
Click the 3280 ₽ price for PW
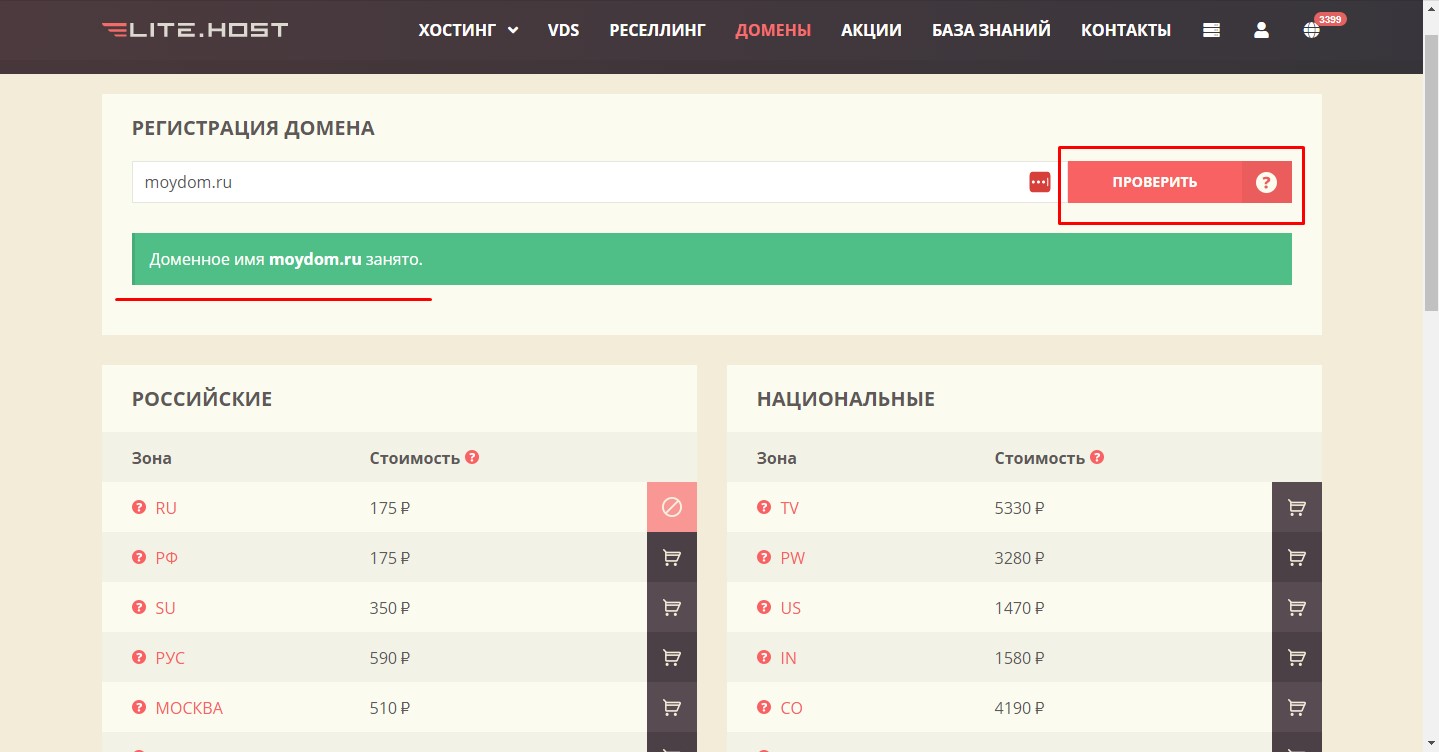(1020, 558)
